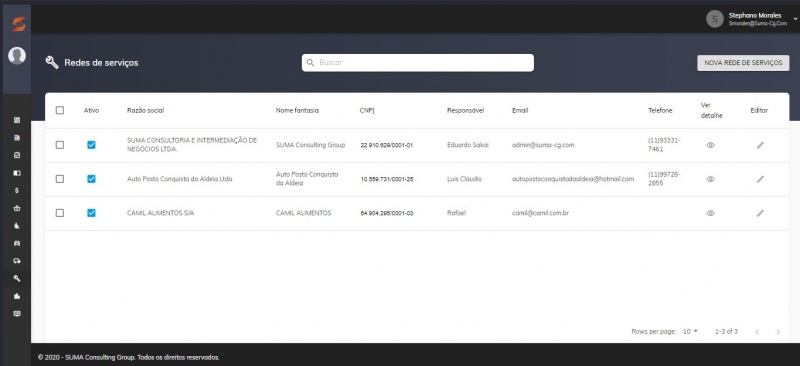Open the dollar sign sidebar icon

coord(17,190)
